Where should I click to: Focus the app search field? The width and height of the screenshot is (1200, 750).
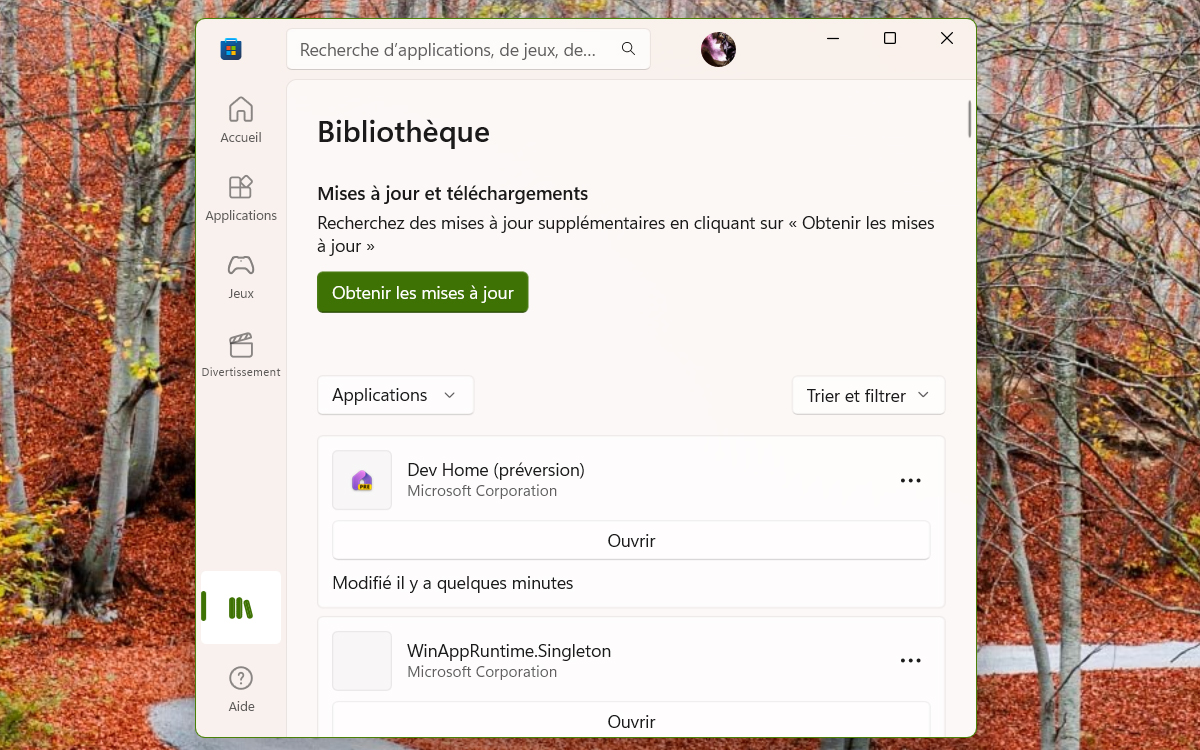tap(468, 49)
